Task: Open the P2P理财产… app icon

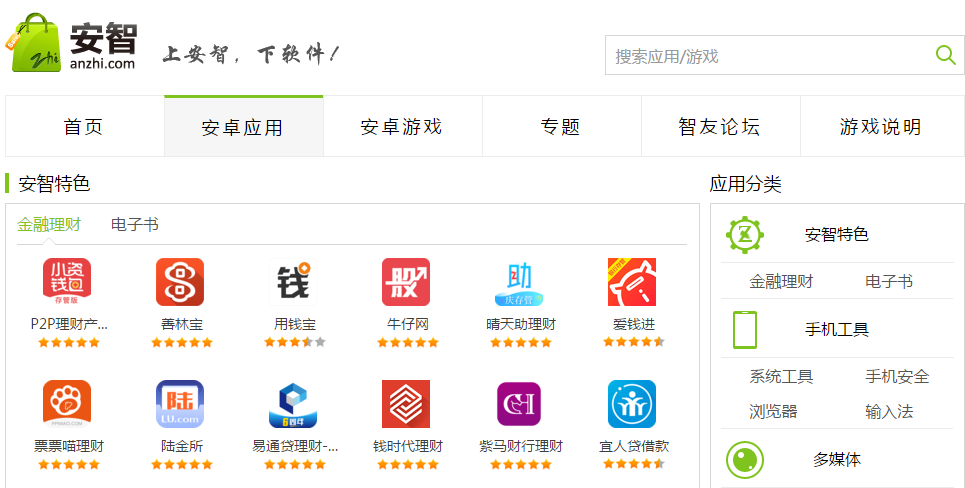Action: click(x=67, y=282)
